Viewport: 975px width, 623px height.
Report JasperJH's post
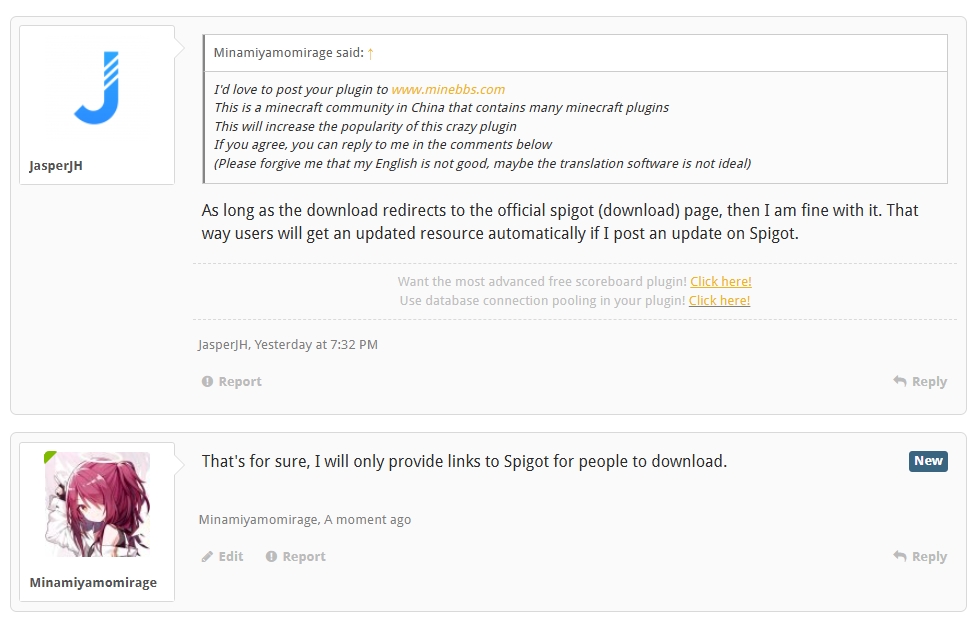(232, 382)
